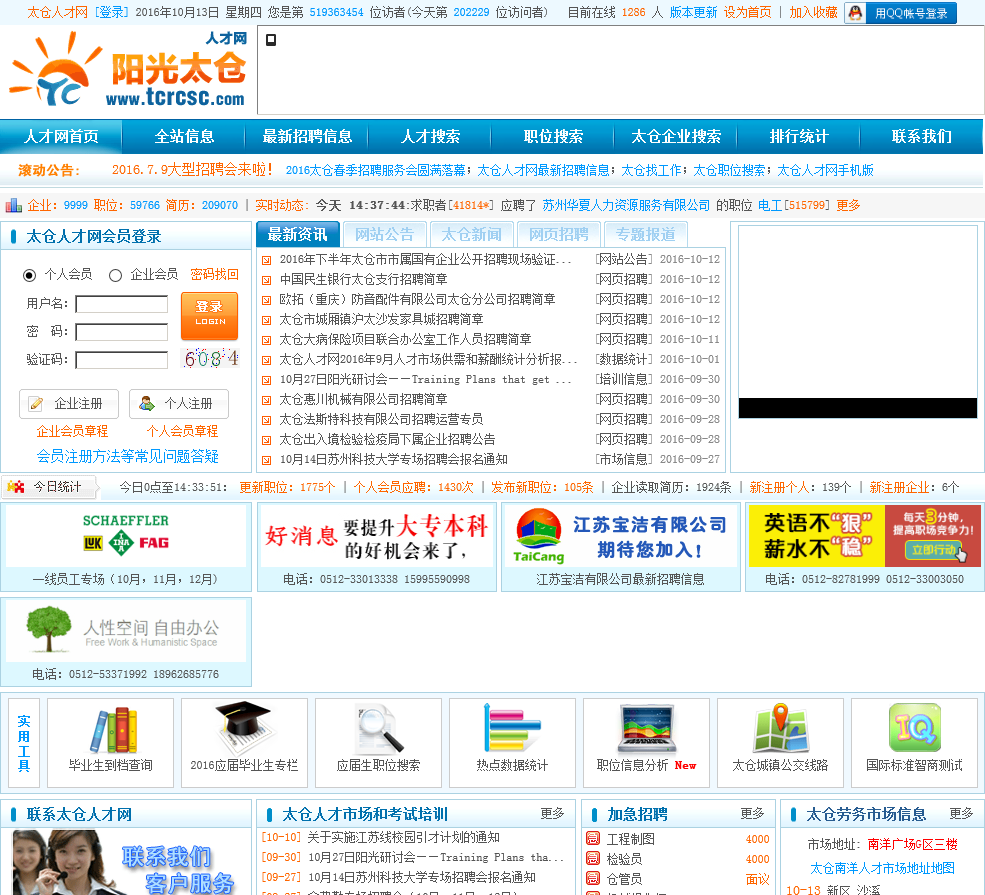Open 应届生职位搜索 magnifier icon
This screenshot has width=985, height=895.
(378, 729)
